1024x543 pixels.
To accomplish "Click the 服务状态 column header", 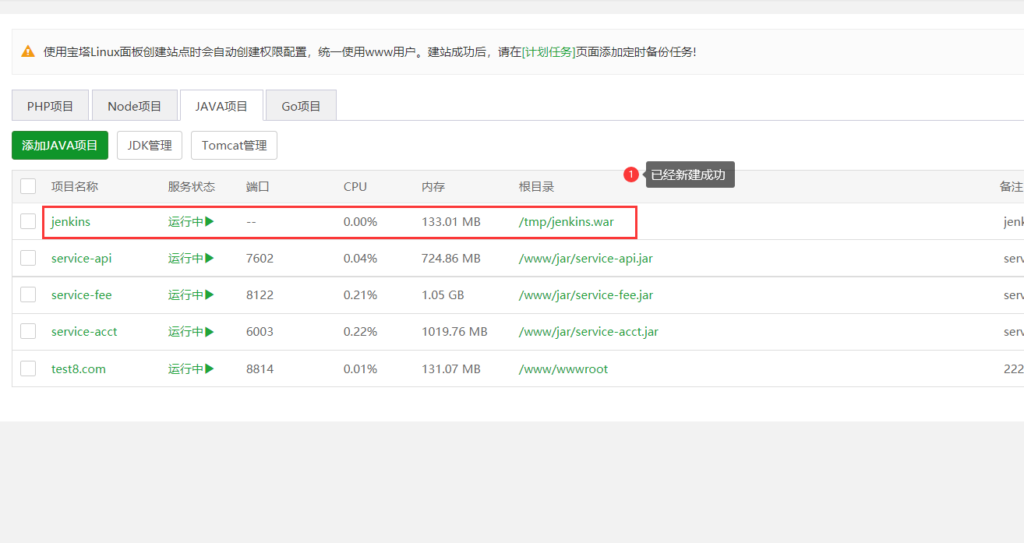I will tap(191, 186).
